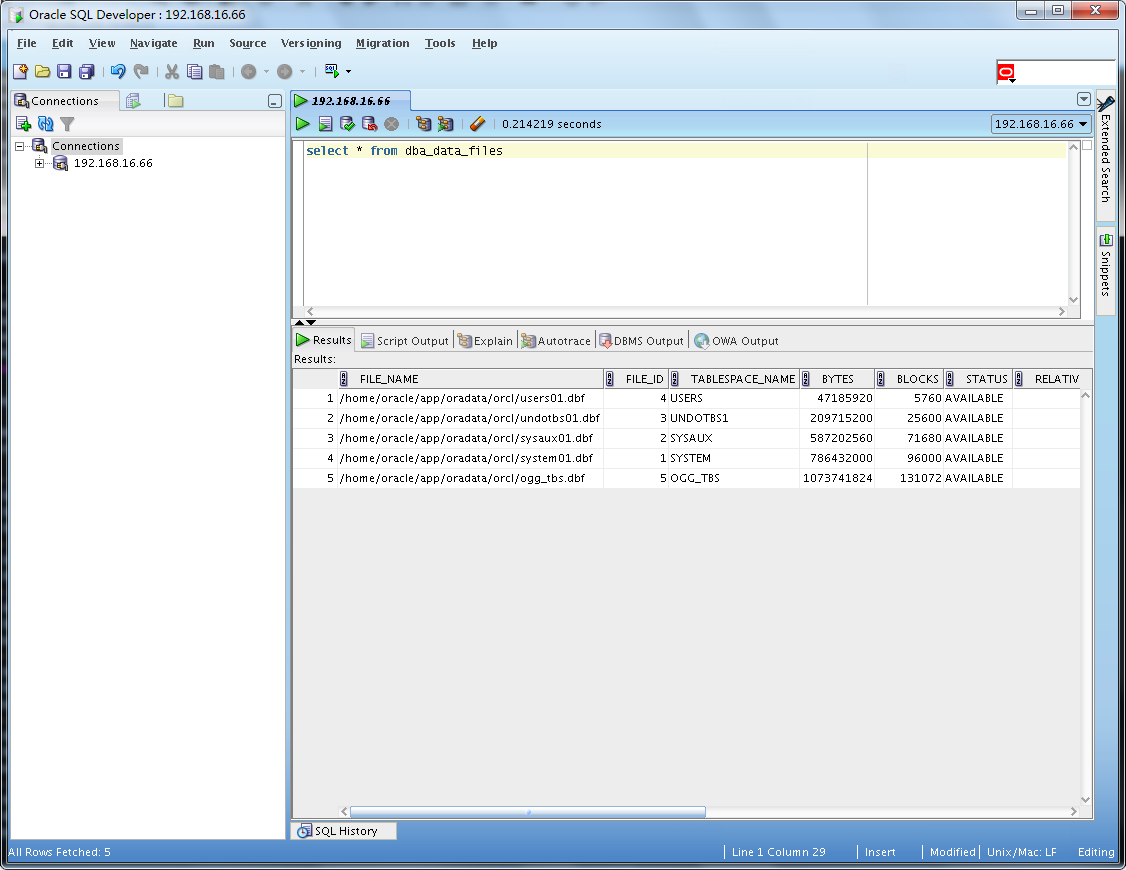Click the Back navigation circle icon
Viewport: 1126px width, 870px height.
pos(248,71)
